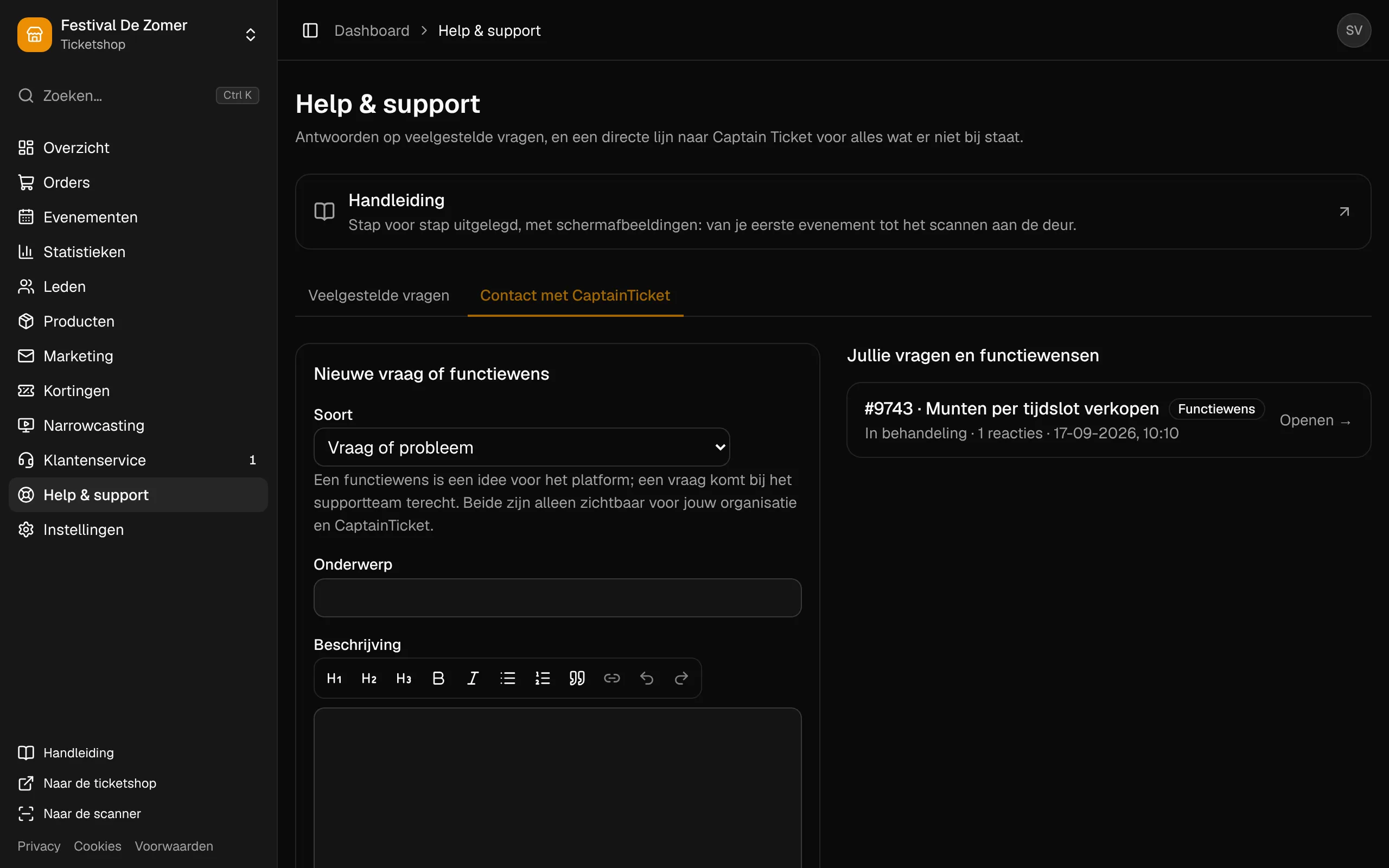Image resolution: width=1389 pixels, height=868 pixels.
Task: Open the SV user avatar menu
Action: tap(1353, 30)
